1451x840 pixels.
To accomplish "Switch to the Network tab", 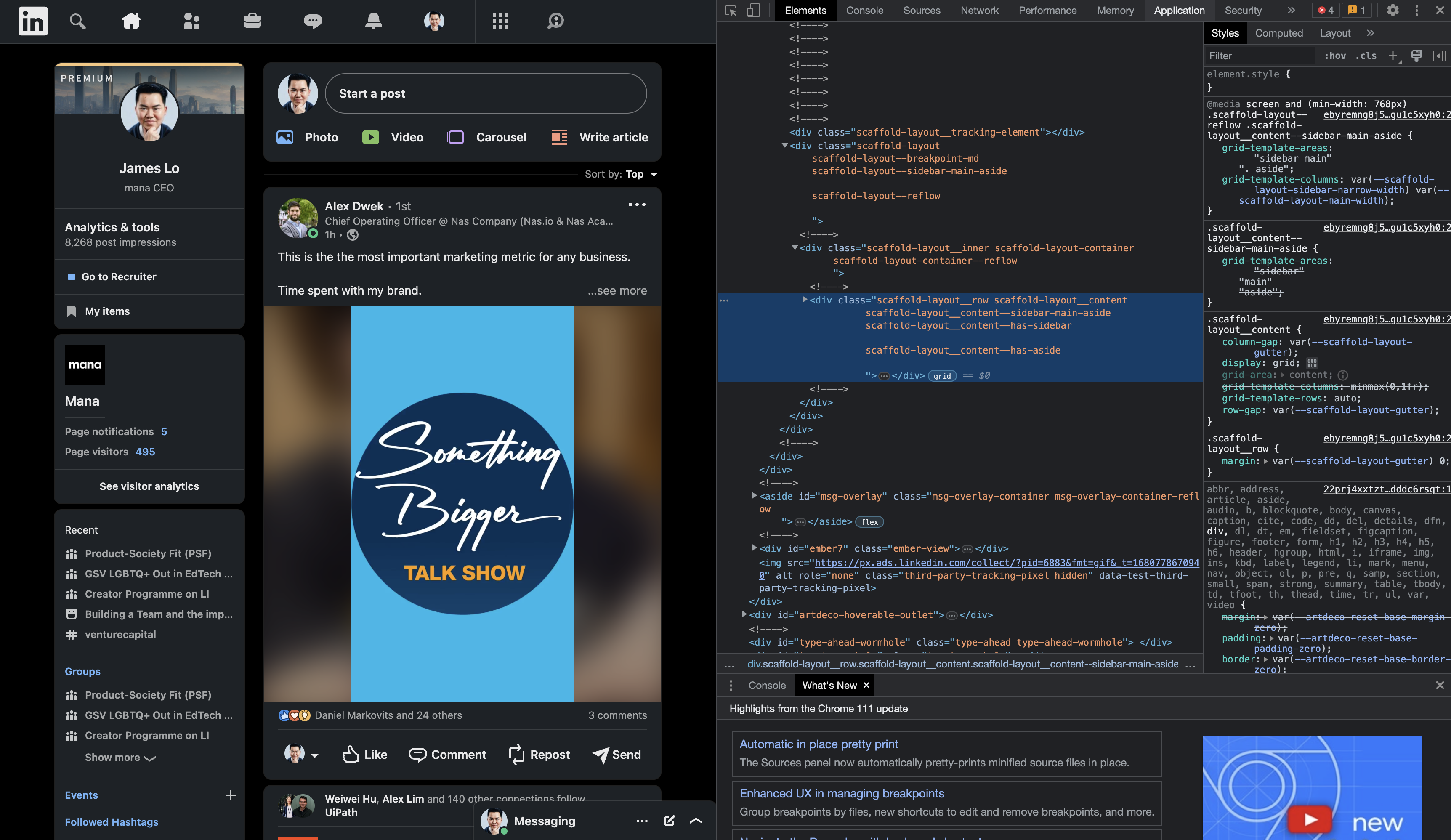I will tap(979, 11).
